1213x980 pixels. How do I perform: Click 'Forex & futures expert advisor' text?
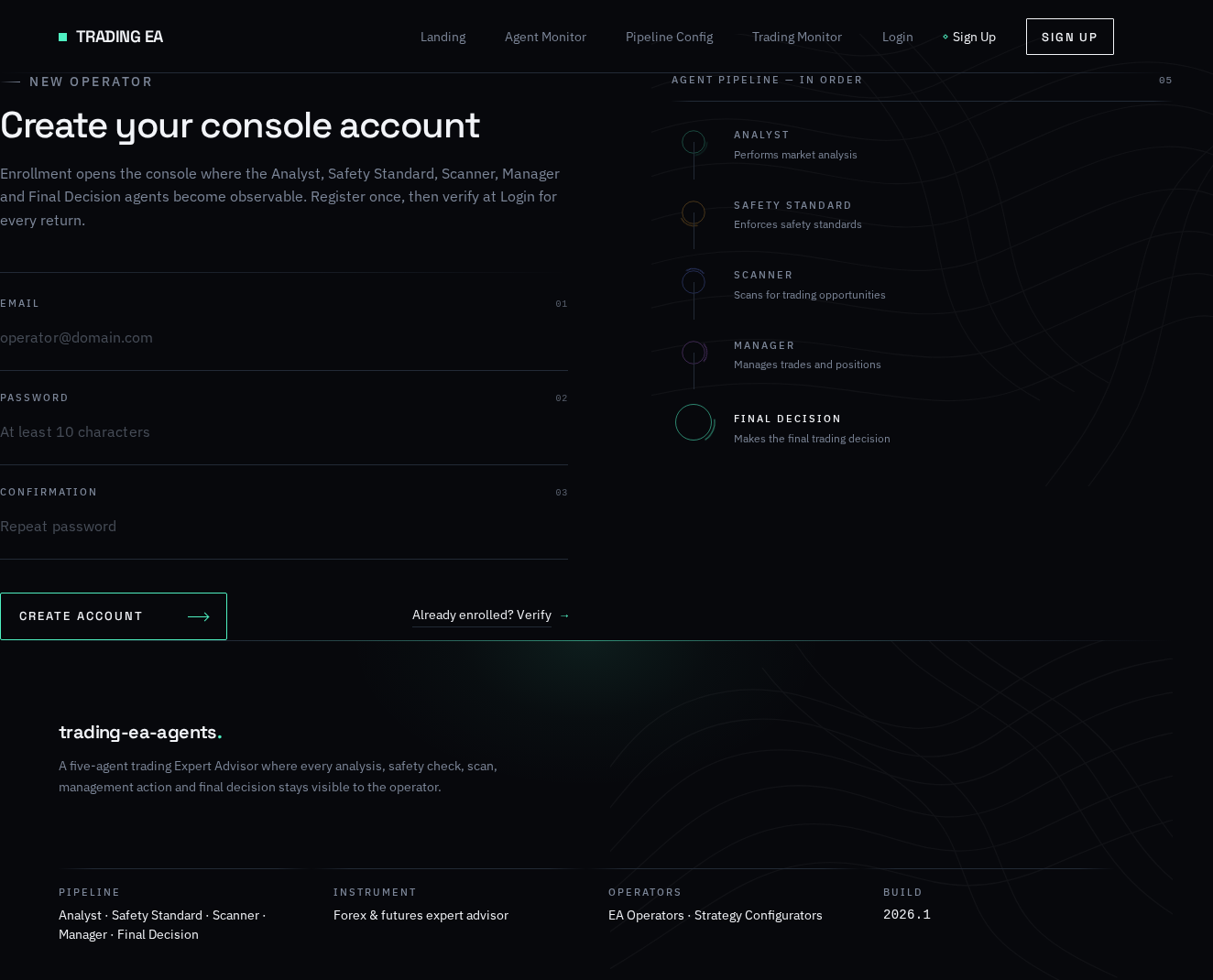(x=421, y=915)
